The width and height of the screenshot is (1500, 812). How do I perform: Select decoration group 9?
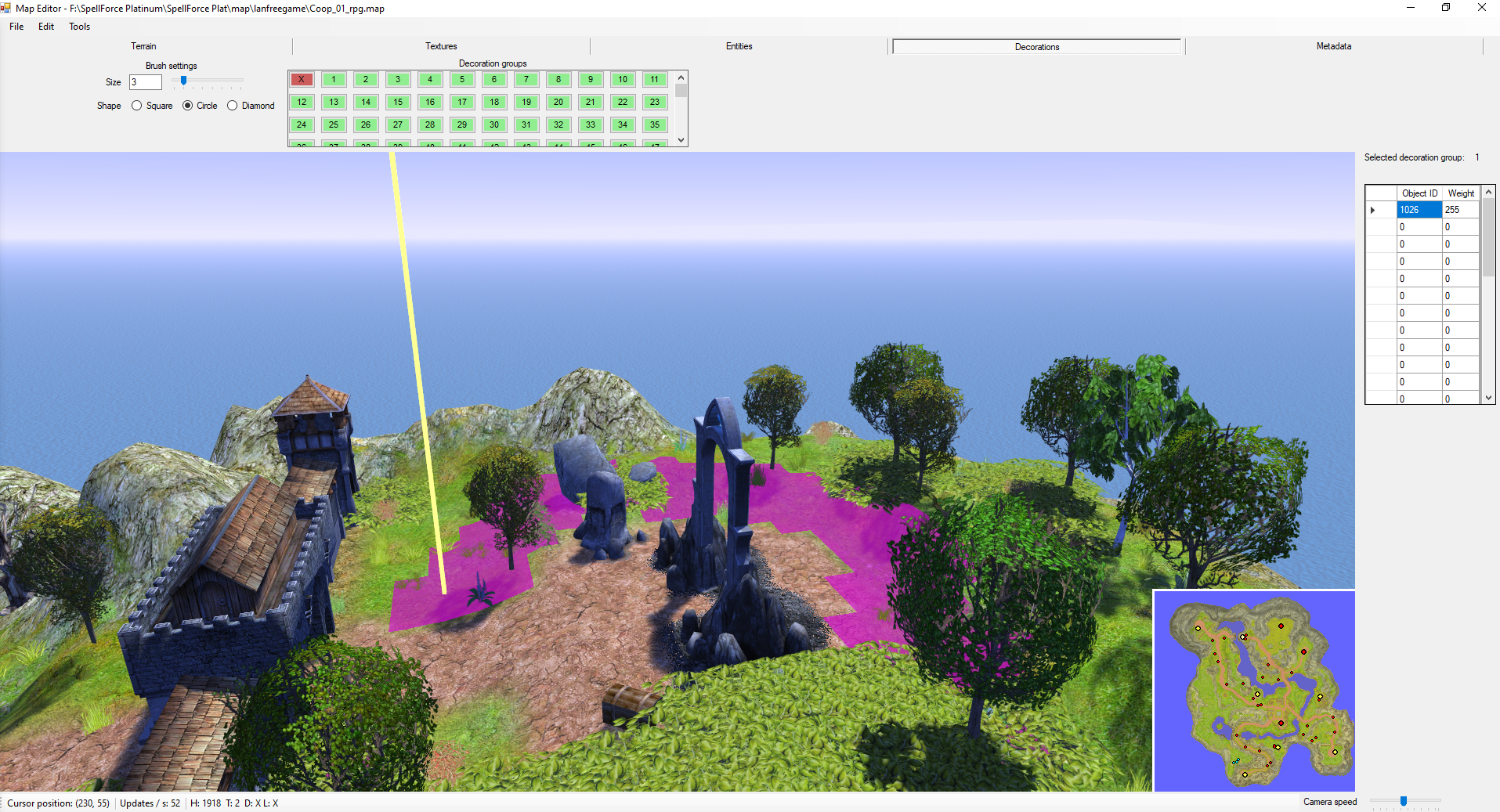tap(591, 79)
